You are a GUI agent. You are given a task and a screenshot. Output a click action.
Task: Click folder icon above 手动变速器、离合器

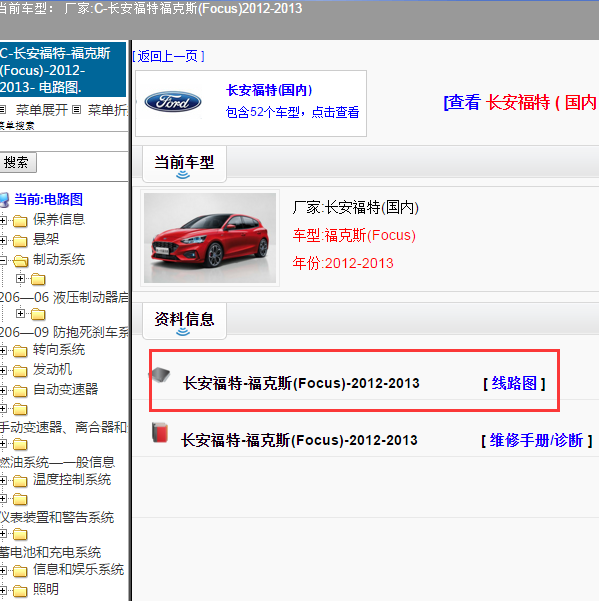[x=20, y=409]
